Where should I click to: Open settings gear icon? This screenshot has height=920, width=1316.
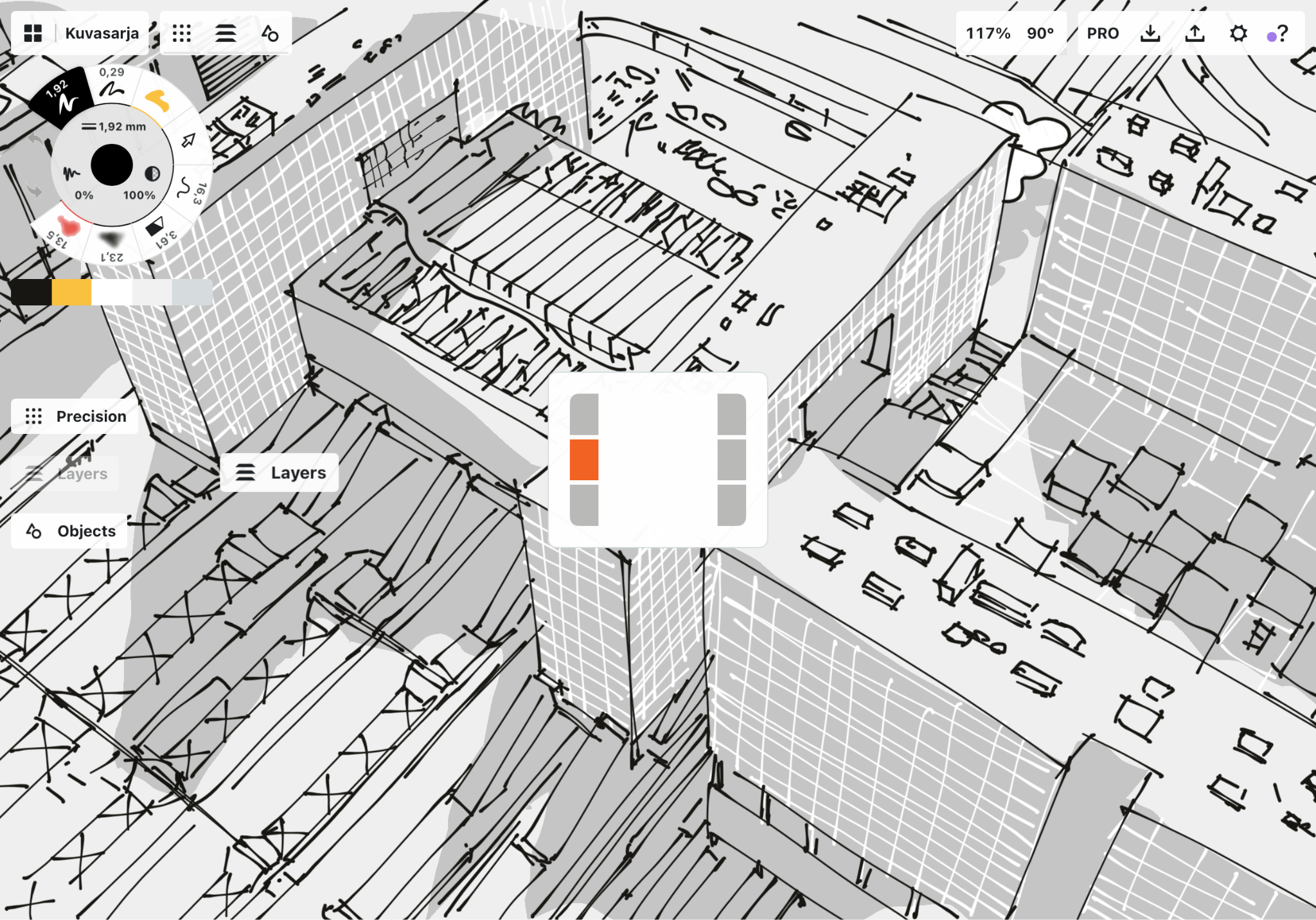(x=1238, y=33)
